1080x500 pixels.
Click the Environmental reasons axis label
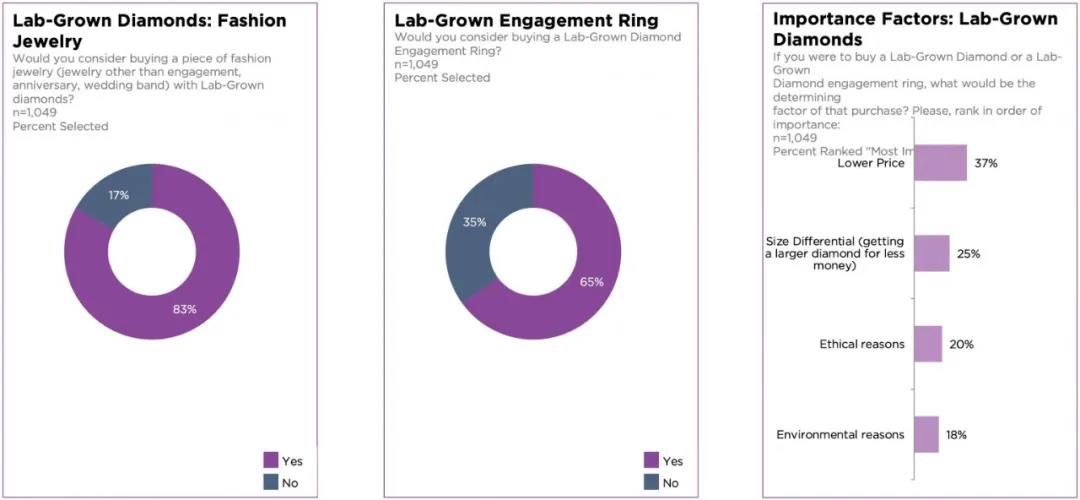click(840, 435)
